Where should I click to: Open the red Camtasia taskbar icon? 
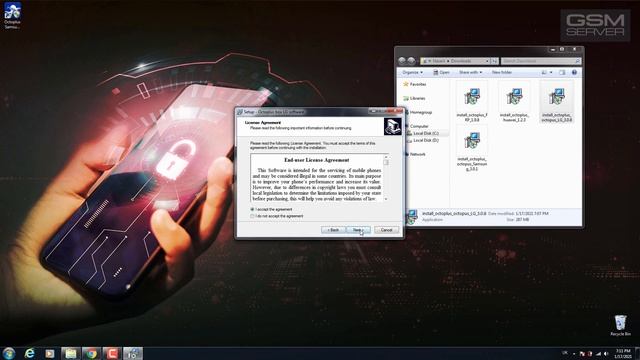pos(112,353)
